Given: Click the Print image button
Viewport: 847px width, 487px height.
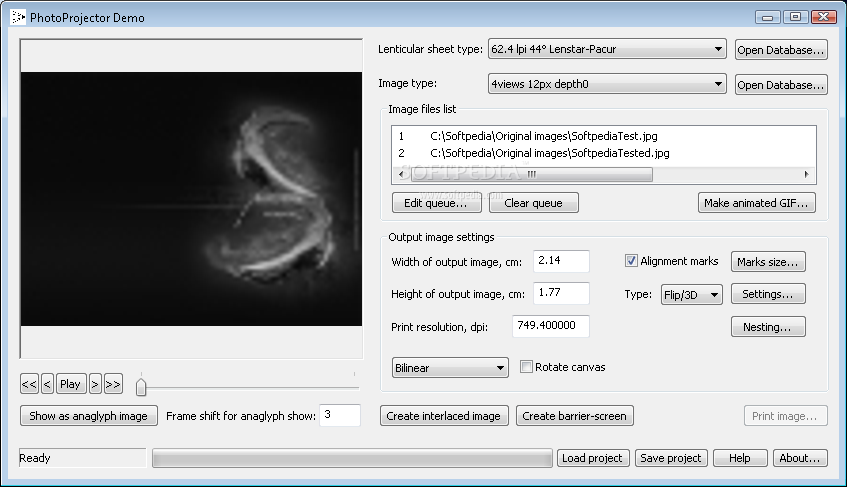Looking at the screenshot, I should pos(785,416).
